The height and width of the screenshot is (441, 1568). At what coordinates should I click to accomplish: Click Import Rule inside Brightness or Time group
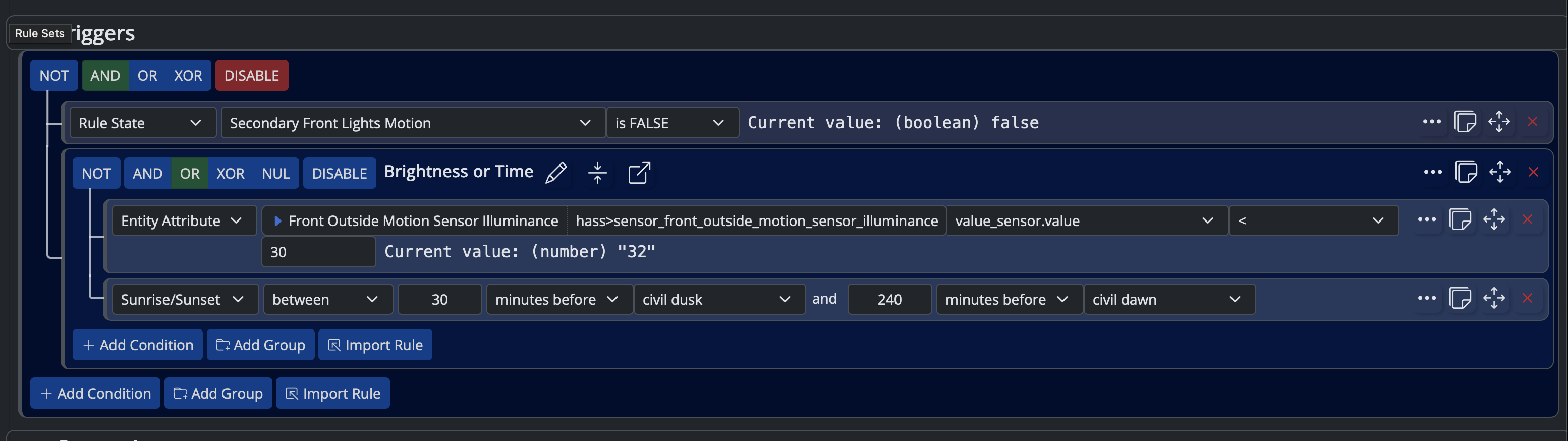375,345
